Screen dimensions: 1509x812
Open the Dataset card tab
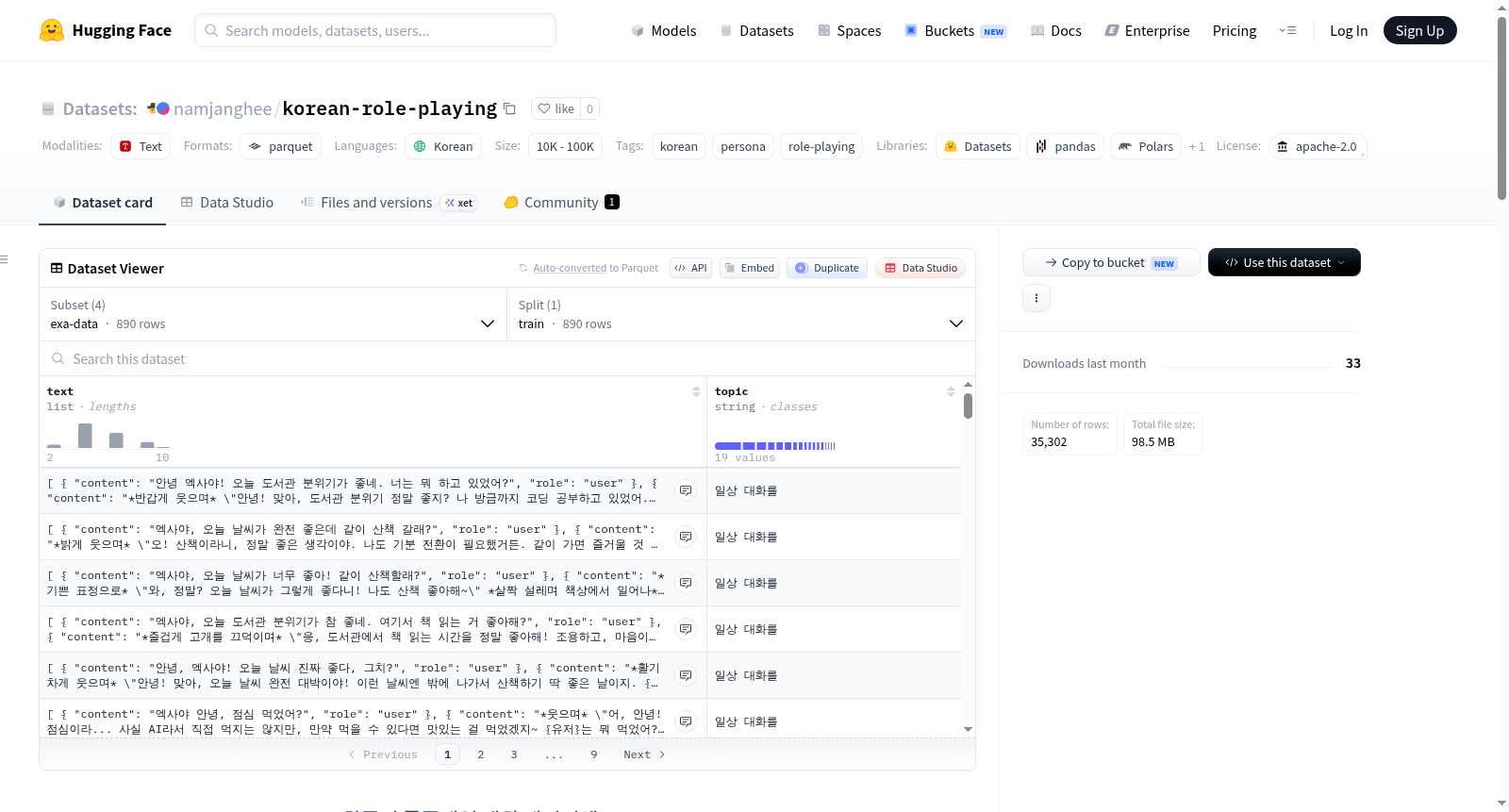point(102,202)
